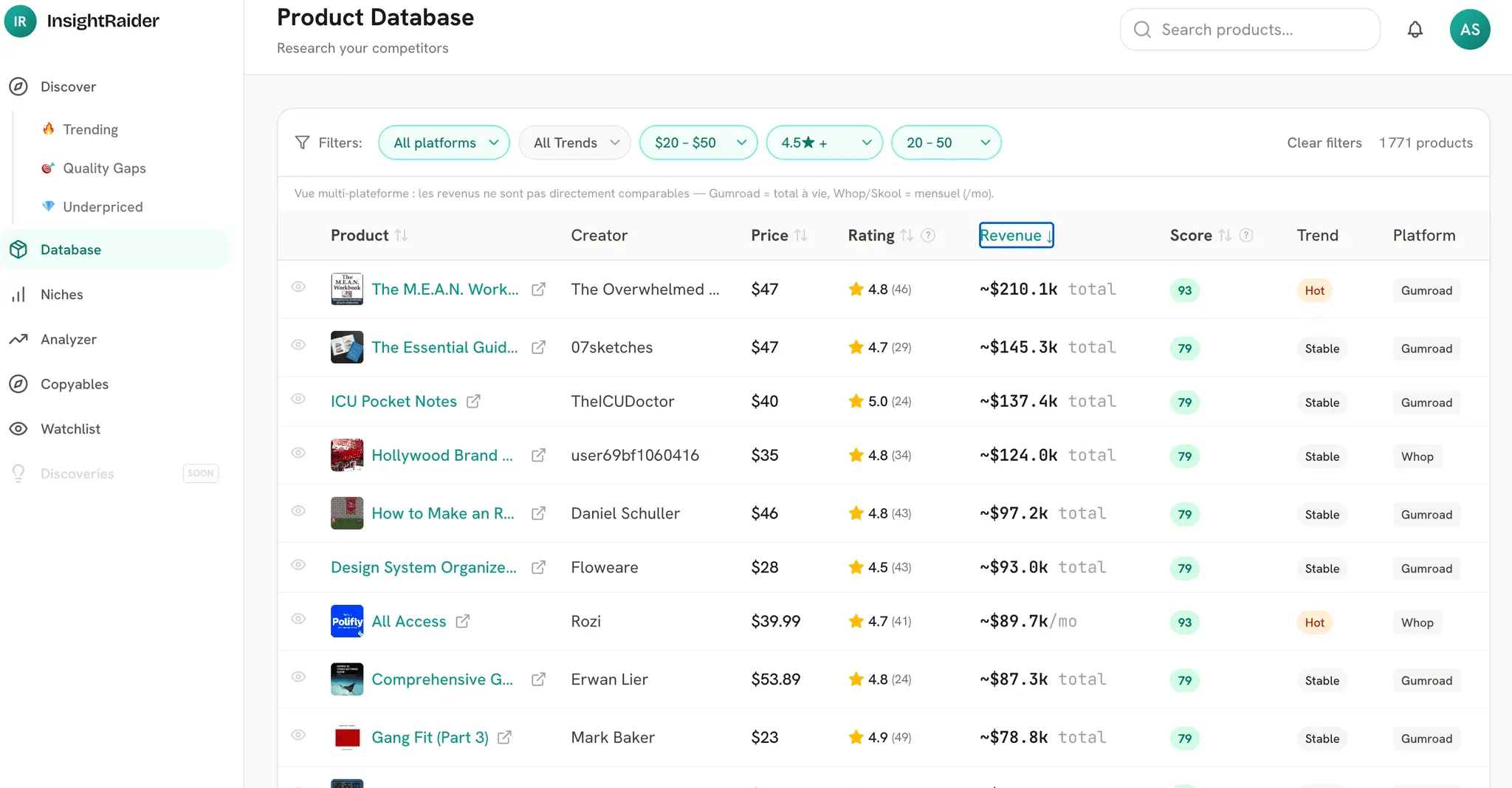Open the 4.5★ + rating dropdown

[x=825, y=143]
